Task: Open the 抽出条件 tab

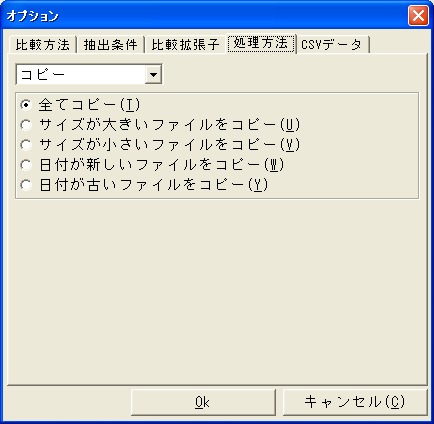Action: pos(110,45)
